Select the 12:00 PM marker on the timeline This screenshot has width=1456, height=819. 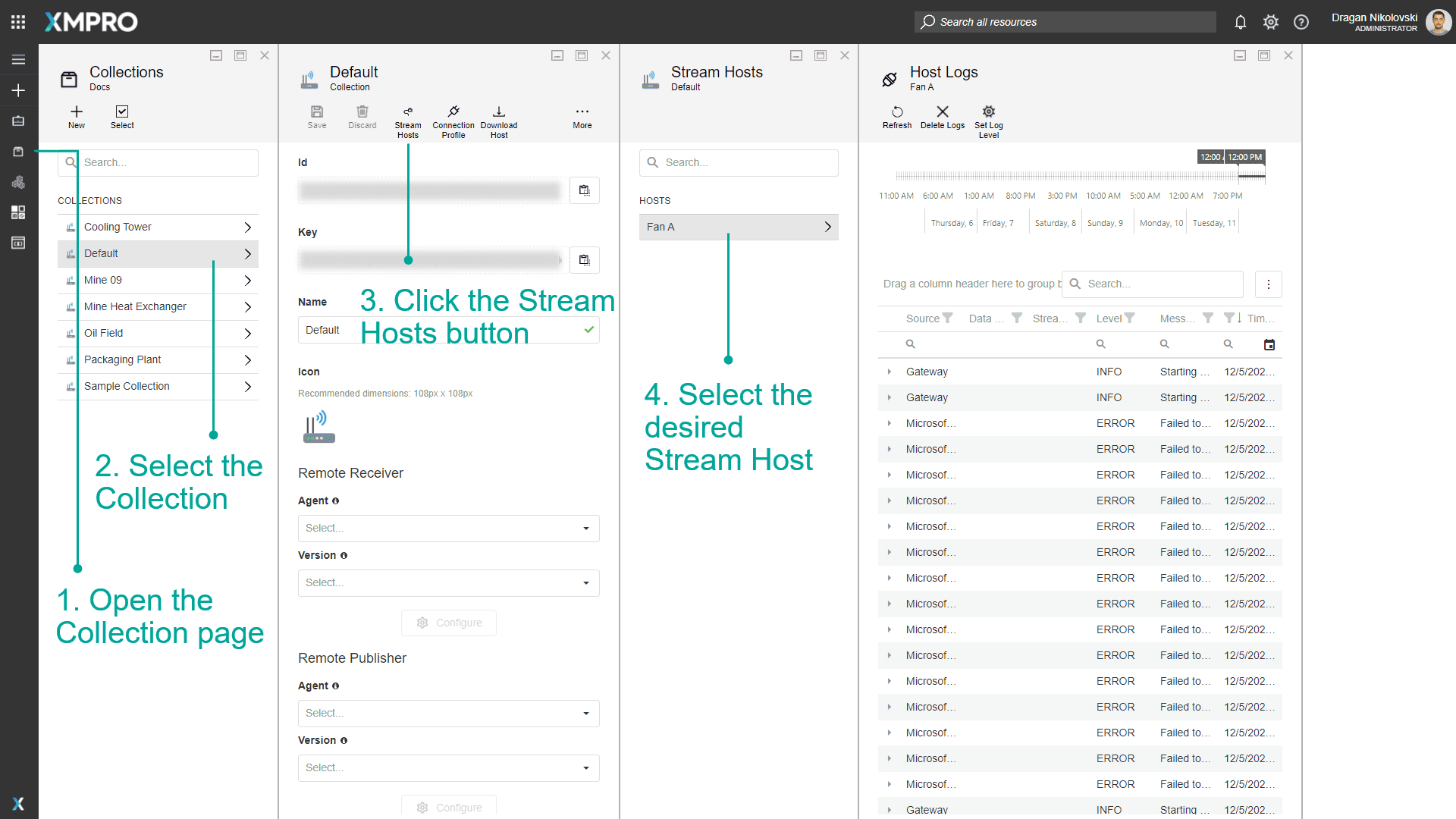click(x=1244, y=156)
